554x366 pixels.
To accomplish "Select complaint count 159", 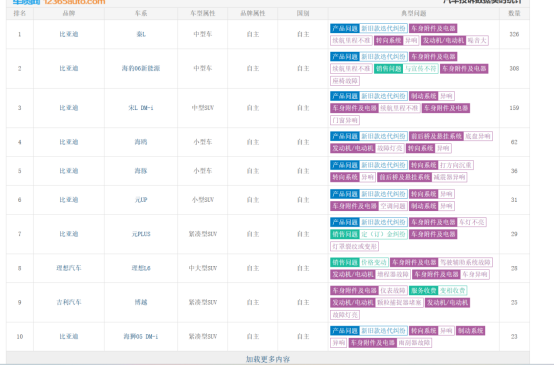I will [x=514, y=108].
